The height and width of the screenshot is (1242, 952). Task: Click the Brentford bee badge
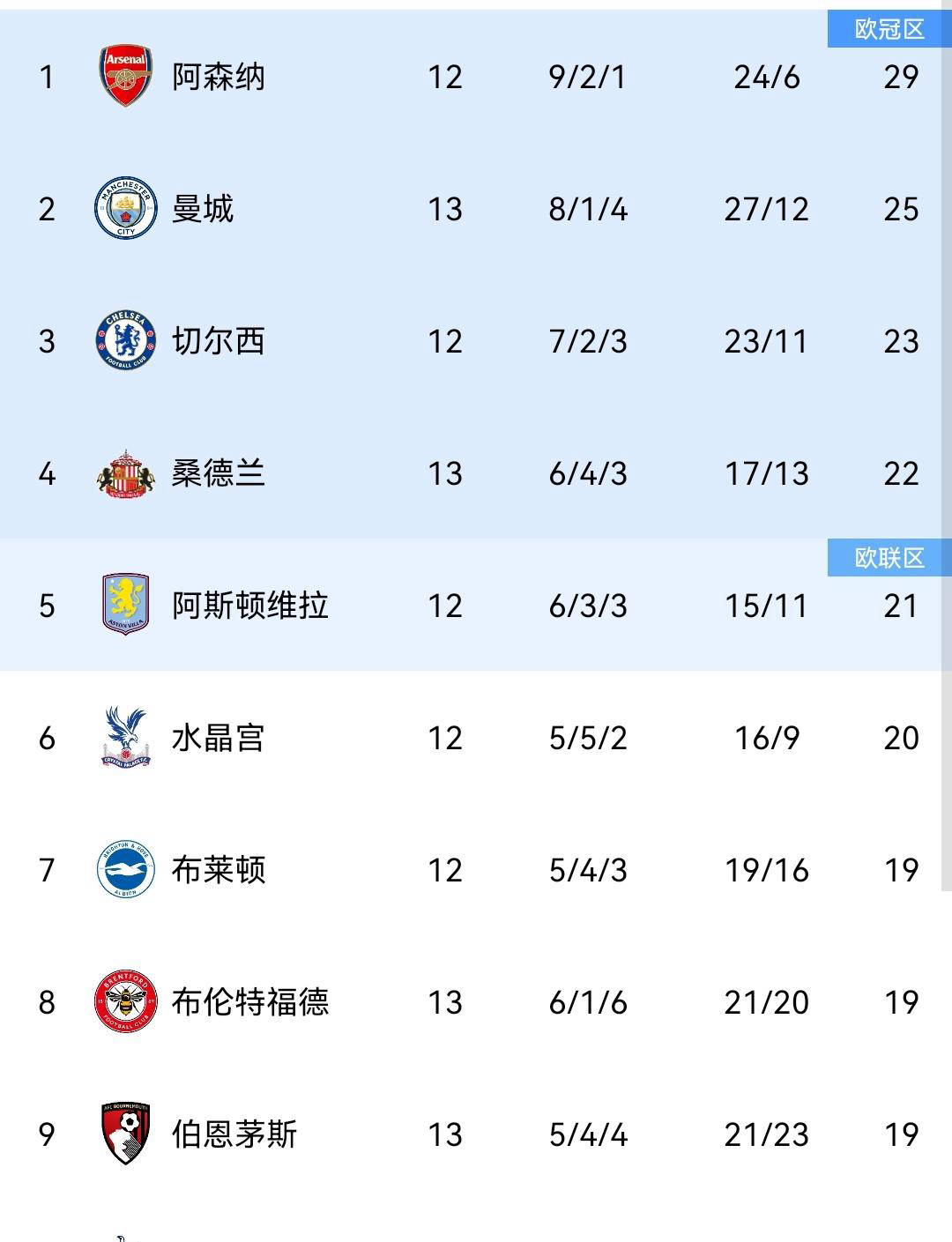click(x=126, y=1003)
